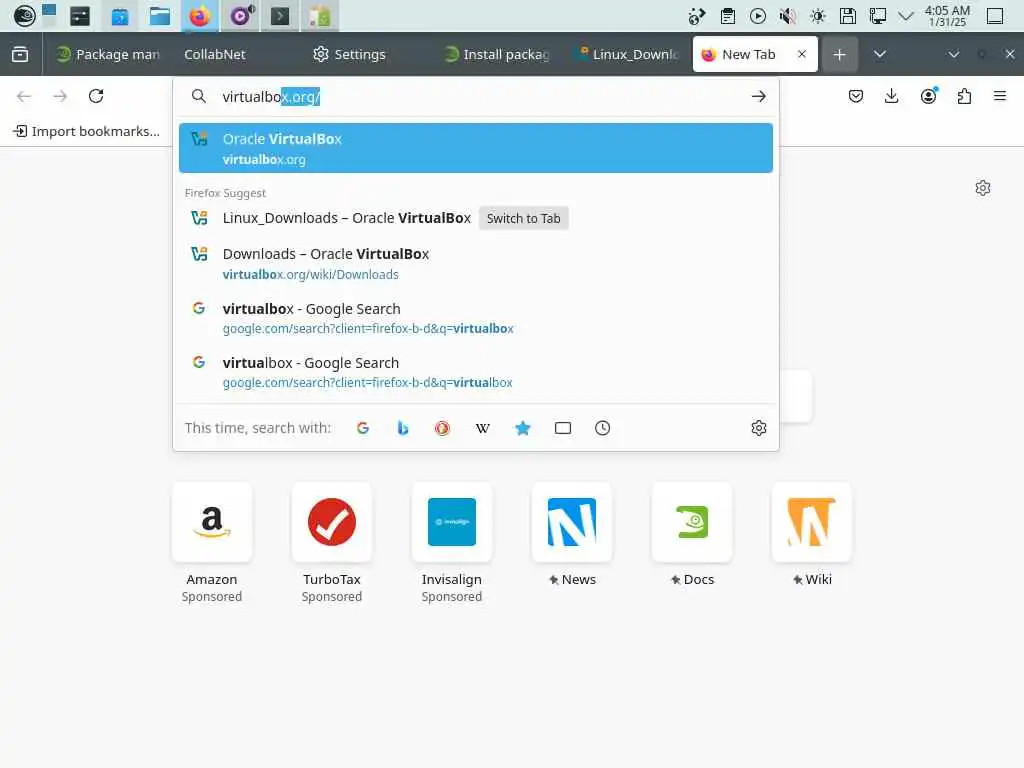Select Downloads – Oracle VirtualBox suggestion

pos(475,264)
